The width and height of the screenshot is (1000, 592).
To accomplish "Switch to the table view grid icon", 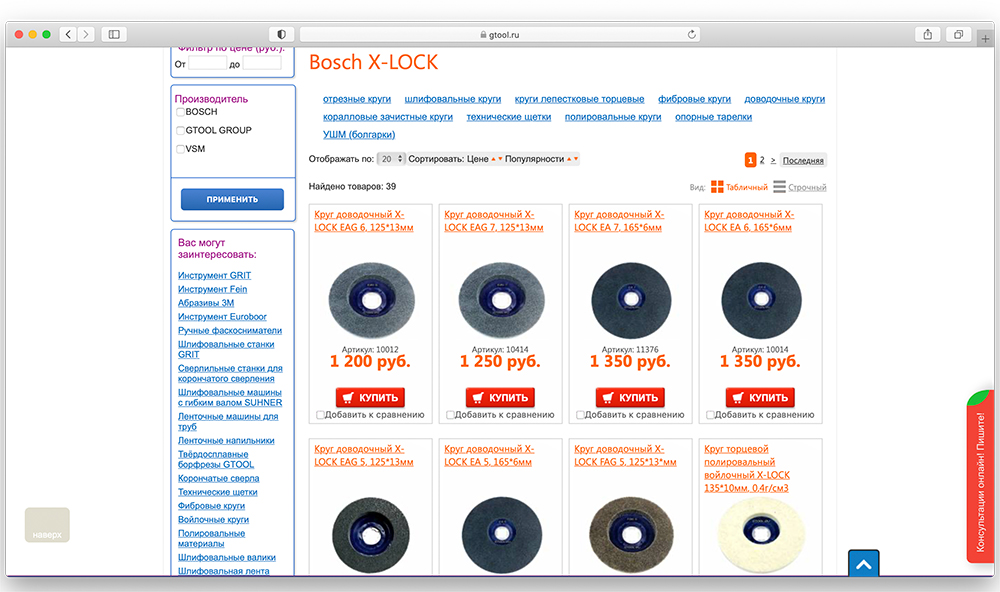I will 717,186.
